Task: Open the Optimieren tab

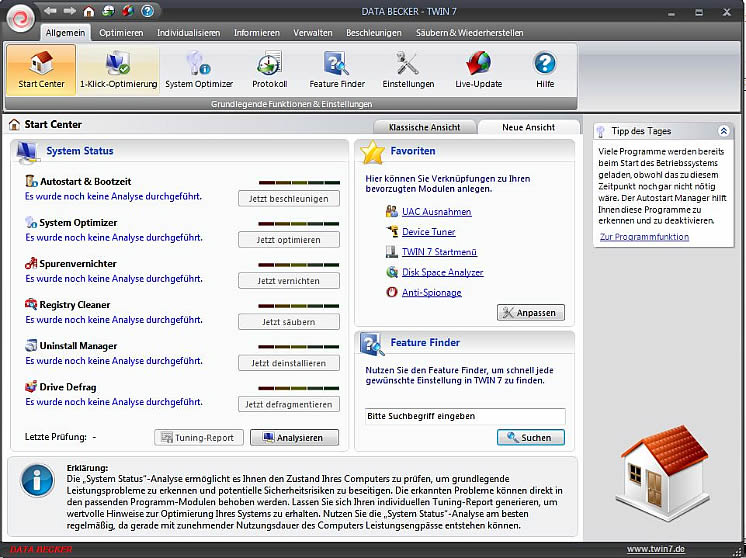Action: (121, 33)
